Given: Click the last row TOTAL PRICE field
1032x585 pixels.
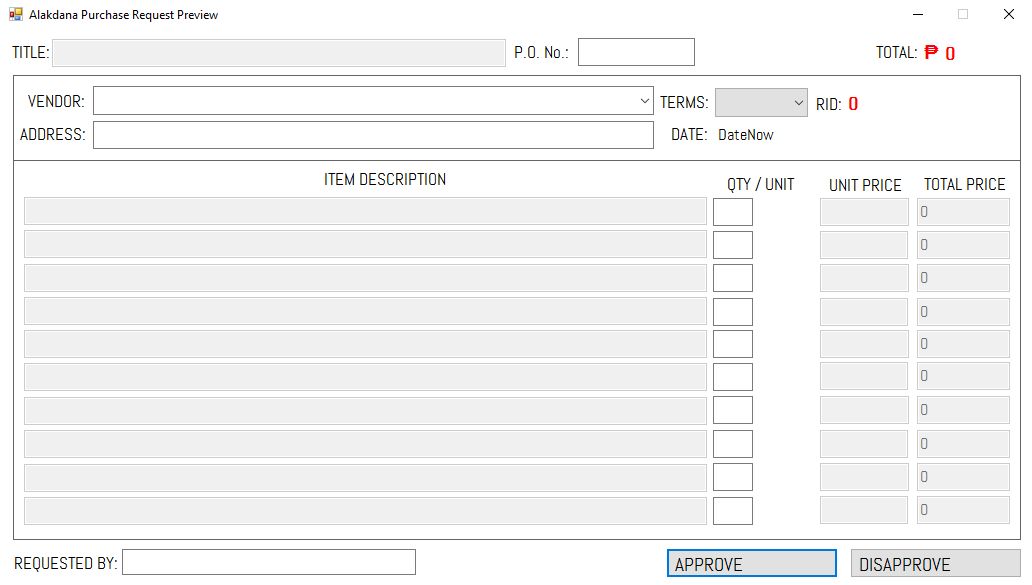Looking at the screenshot, I should [963, 510].
